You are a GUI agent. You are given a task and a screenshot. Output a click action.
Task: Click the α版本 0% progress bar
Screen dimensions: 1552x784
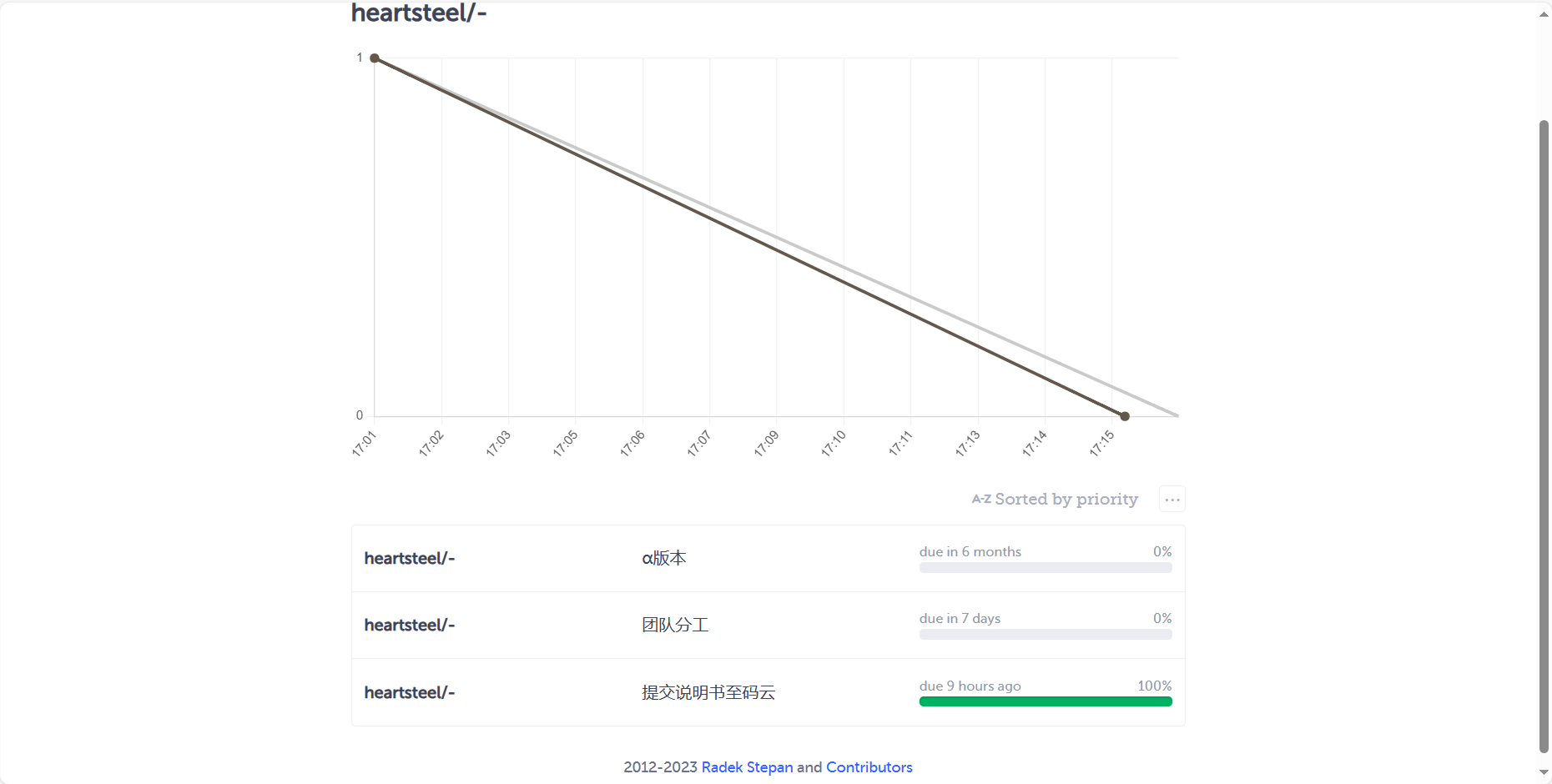coord(1046,568)
